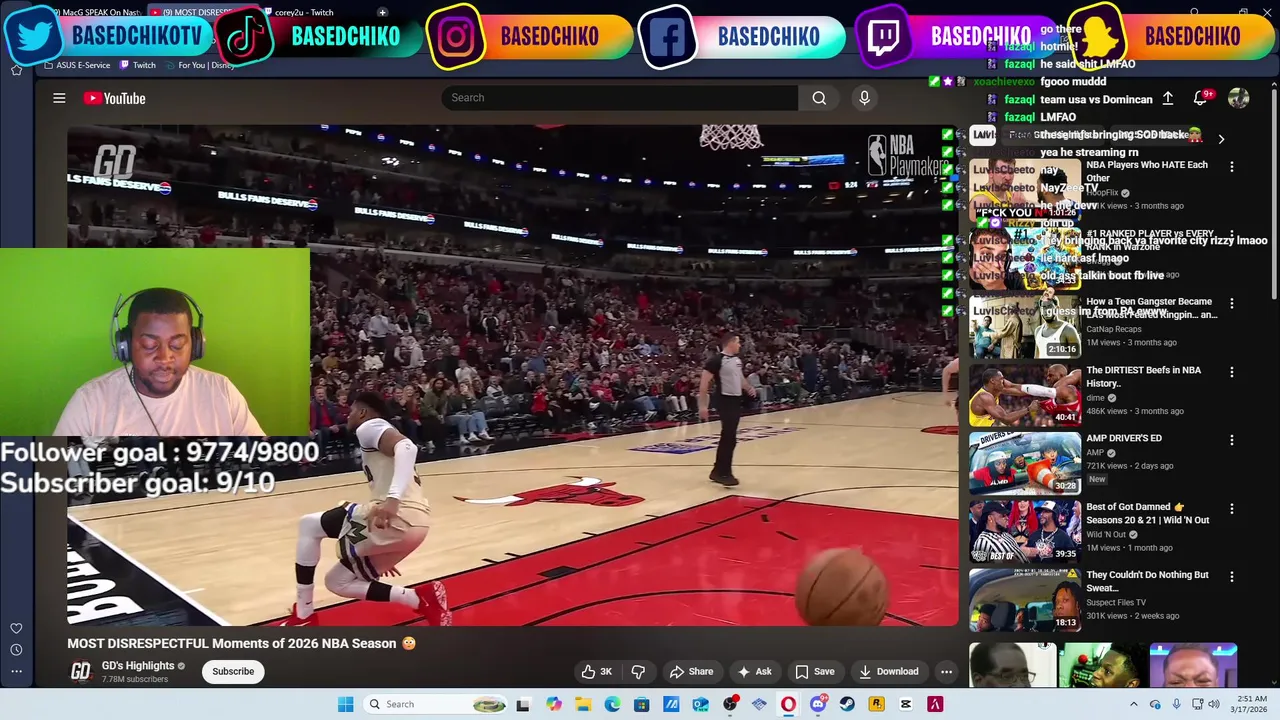Viewport: 1280px width, 720px height.
Task: Open options for Best of Got Damned video
Action: pos(1232,509)
